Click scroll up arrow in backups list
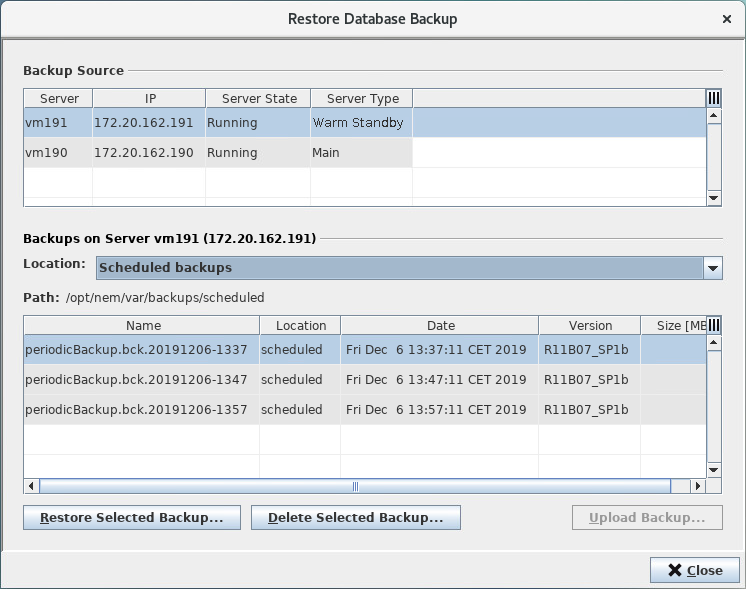 pyautogui.click(x=714, y=343)
